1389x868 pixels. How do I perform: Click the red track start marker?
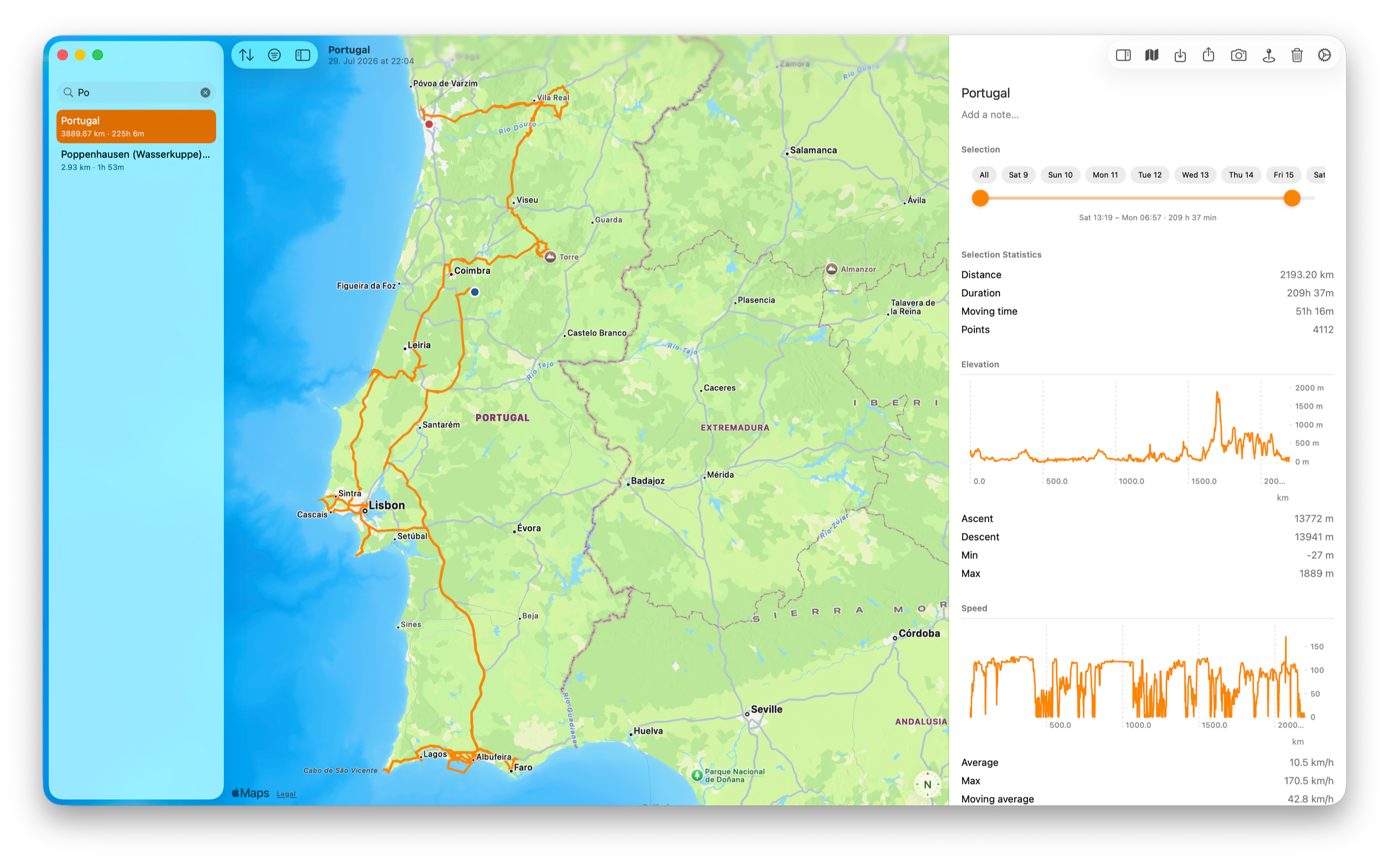429,124
